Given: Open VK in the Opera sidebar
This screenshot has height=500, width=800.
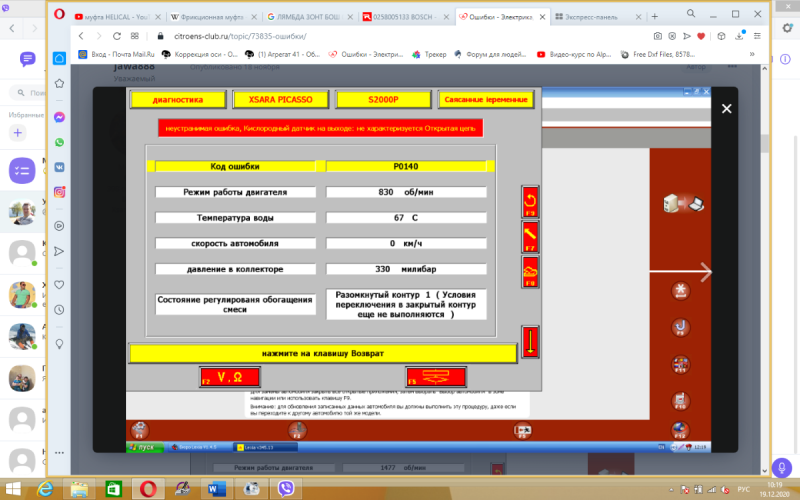Looking at the screenshot, I should [60, 167].
